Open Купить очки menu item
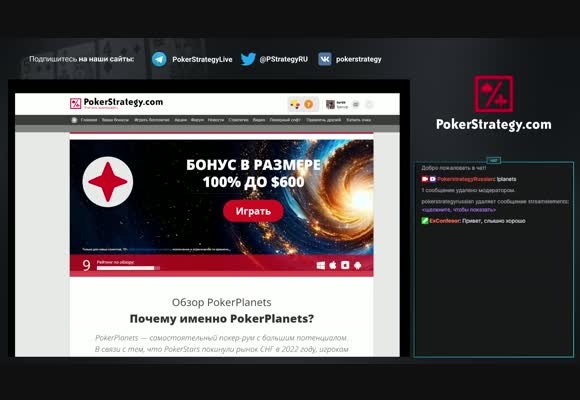This screenshot has width=580, height=400. coord(358,120)
